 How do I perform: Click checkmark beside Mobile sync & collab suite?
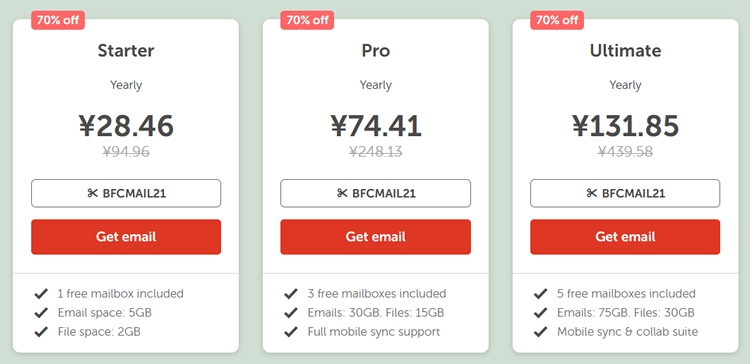coord(540,331)
